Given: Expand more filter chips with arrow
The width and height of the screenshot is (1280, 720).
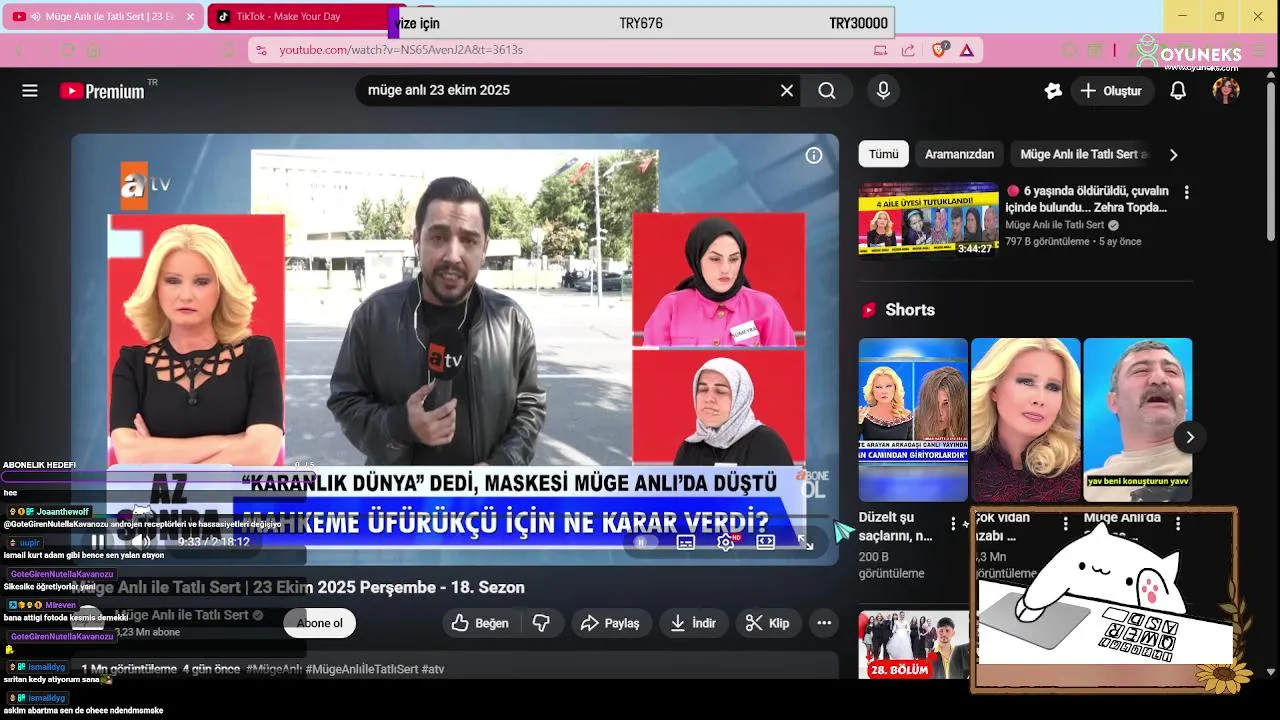Looking at the screenshot, I should pyautogui.click(x=1173, y=155).
